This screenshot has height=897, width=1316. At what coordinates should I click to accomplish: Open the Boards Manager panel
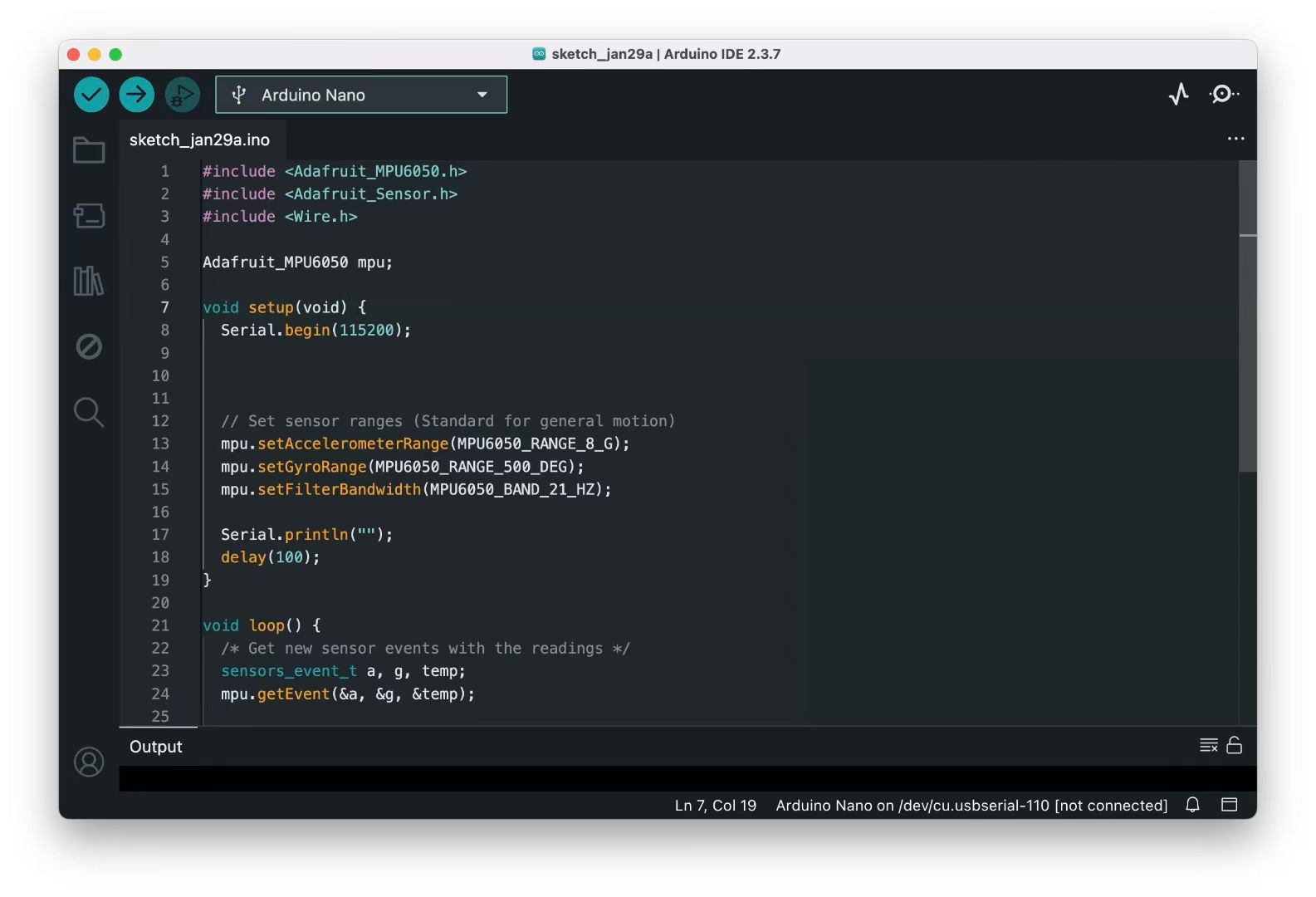tap(89, 216)
